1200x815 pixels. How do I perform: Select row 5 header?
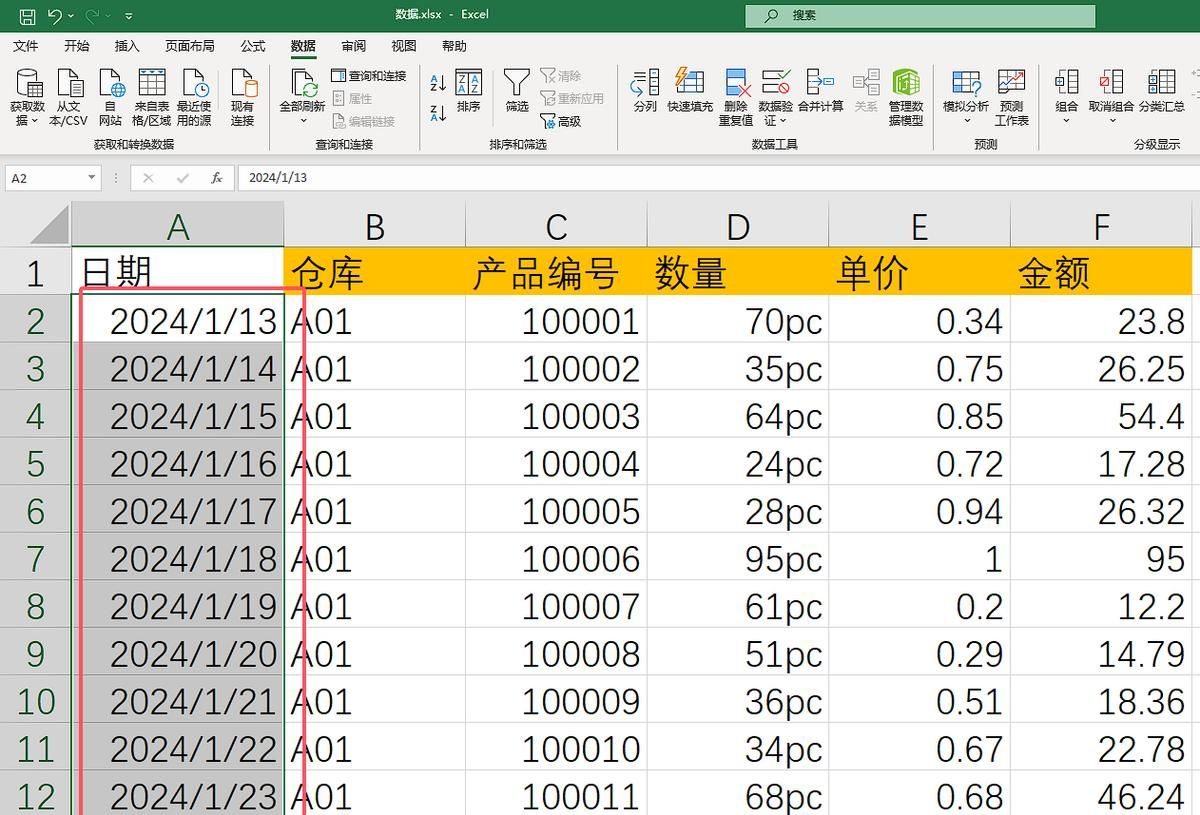click(x=35, y=464)
